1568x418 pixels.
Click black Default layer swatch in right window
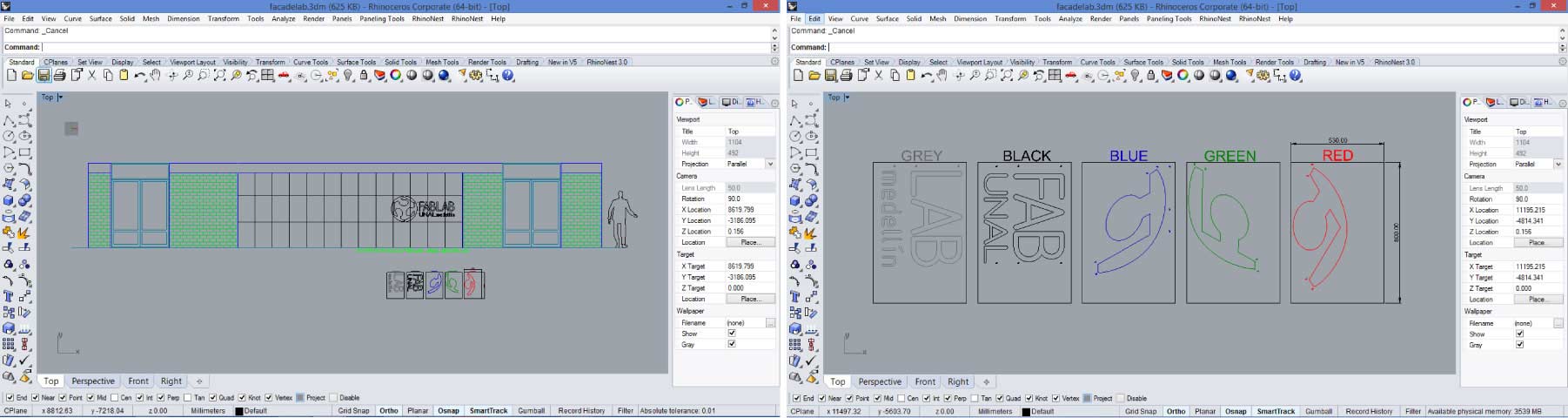[x=1026, y=412]
